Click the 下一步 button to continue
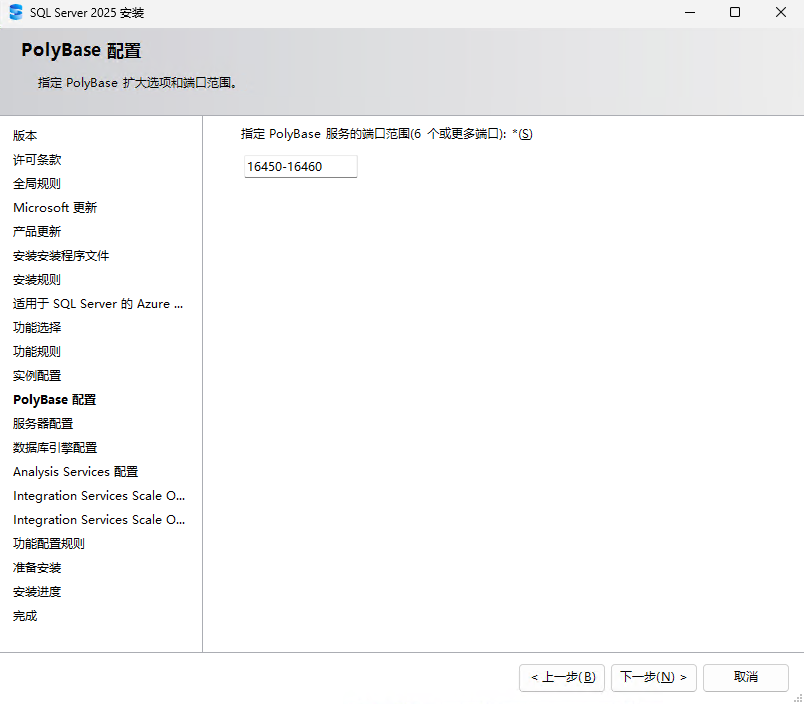804x704 pixels. click(653, 677)
